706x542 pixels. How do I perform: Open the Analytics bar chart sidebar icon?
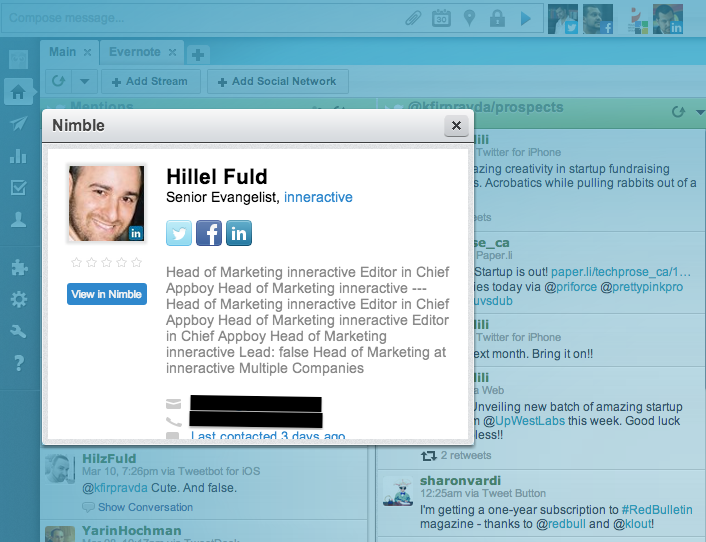point(18,156)
